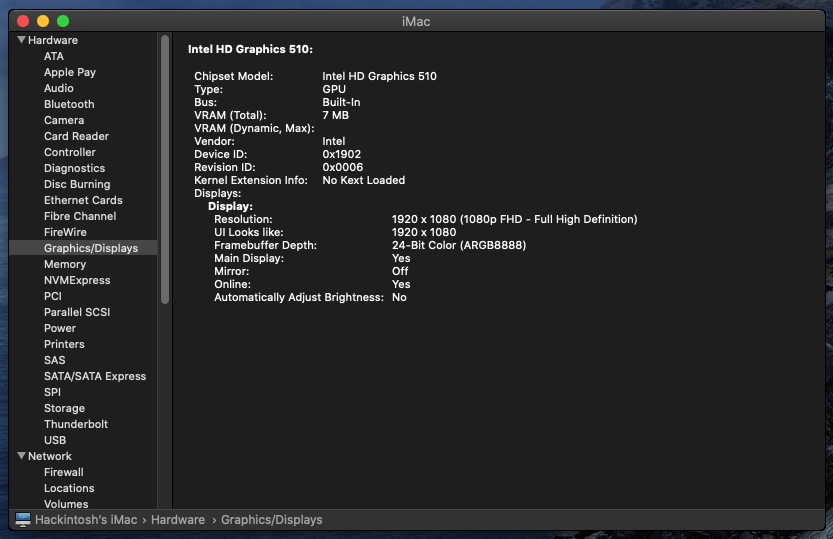Show SAS hardware information

(x=54, y=360)
